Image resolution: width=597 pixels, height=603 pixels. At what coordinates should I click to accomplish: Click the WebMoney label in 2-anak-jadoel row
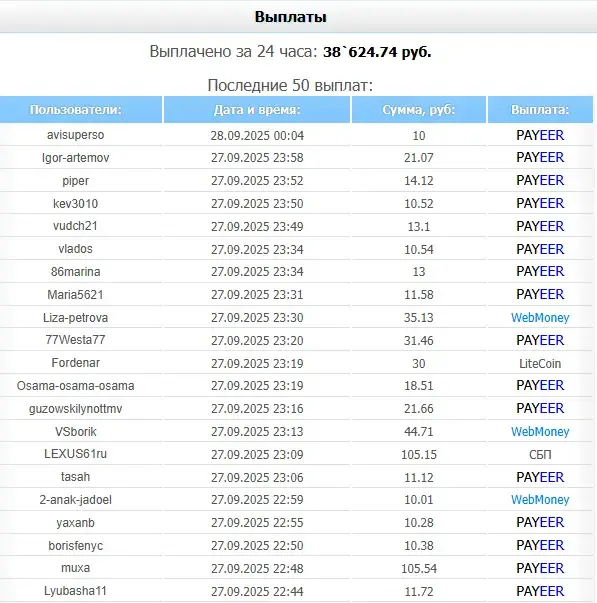point(540,500)
